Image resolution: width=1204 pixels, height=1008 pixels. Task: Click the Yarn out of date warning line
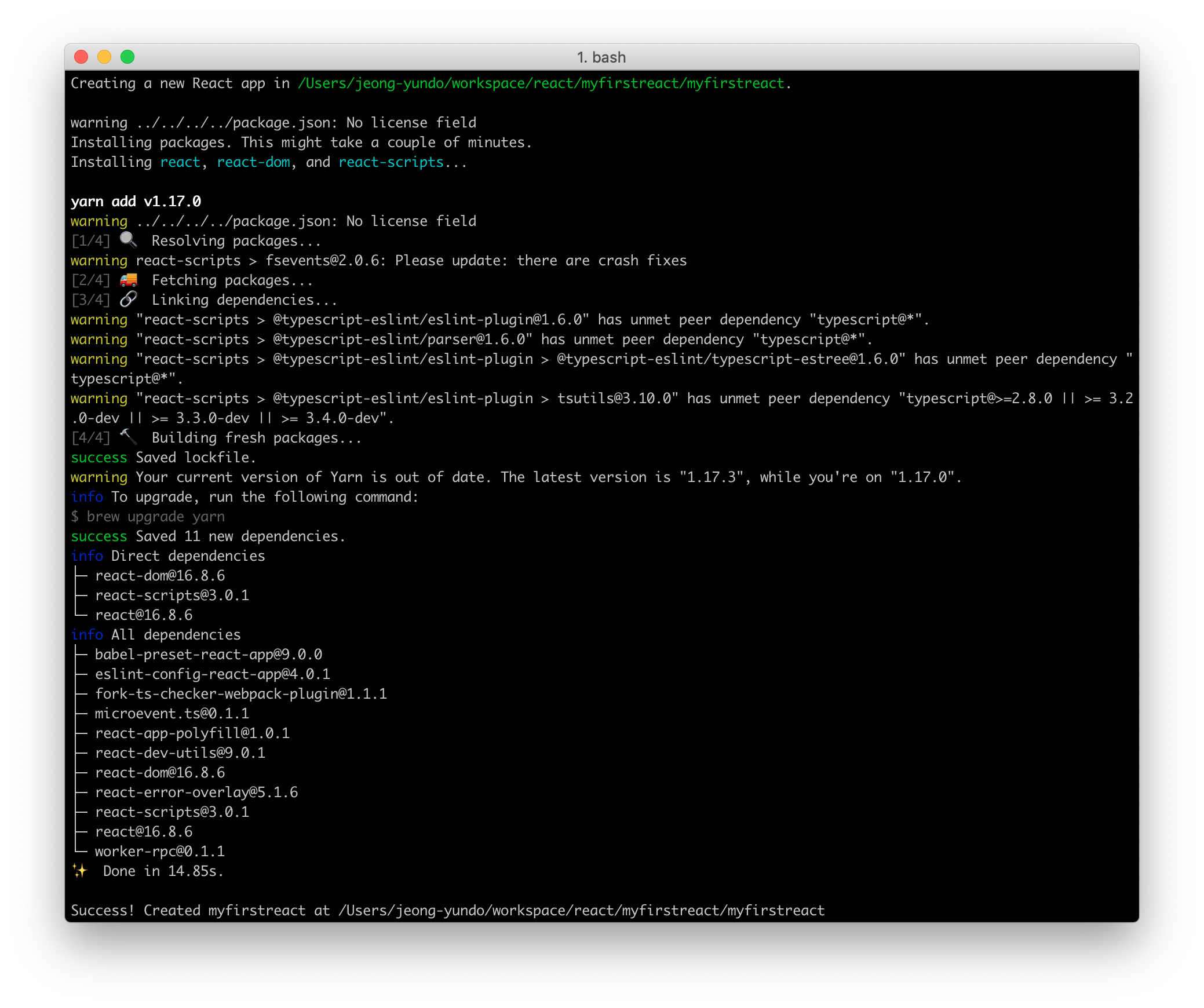[x=516, y=477]
